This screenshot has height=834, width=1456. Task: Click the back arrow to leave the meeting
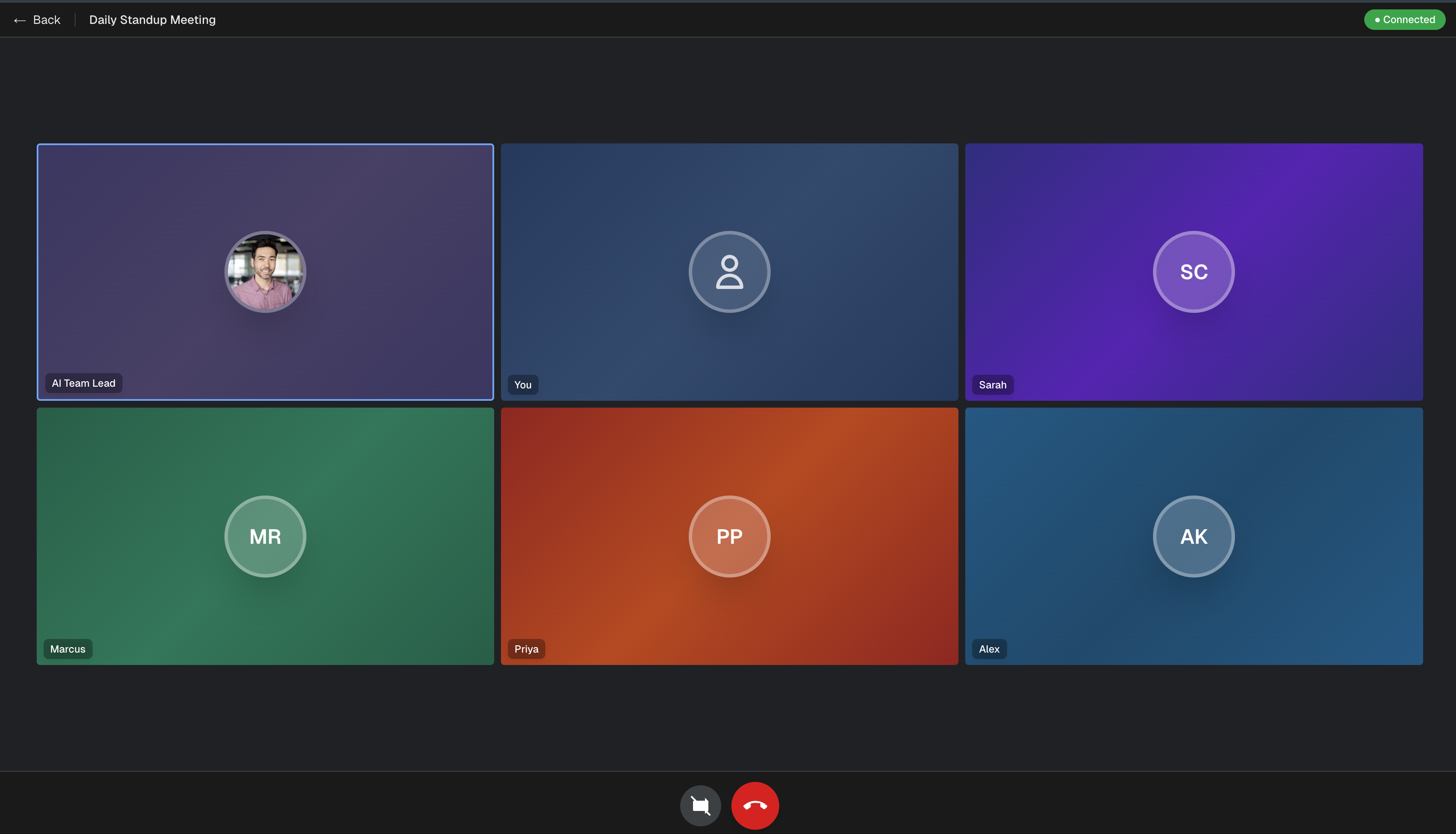pyautogui.click(x=20, y=20)
